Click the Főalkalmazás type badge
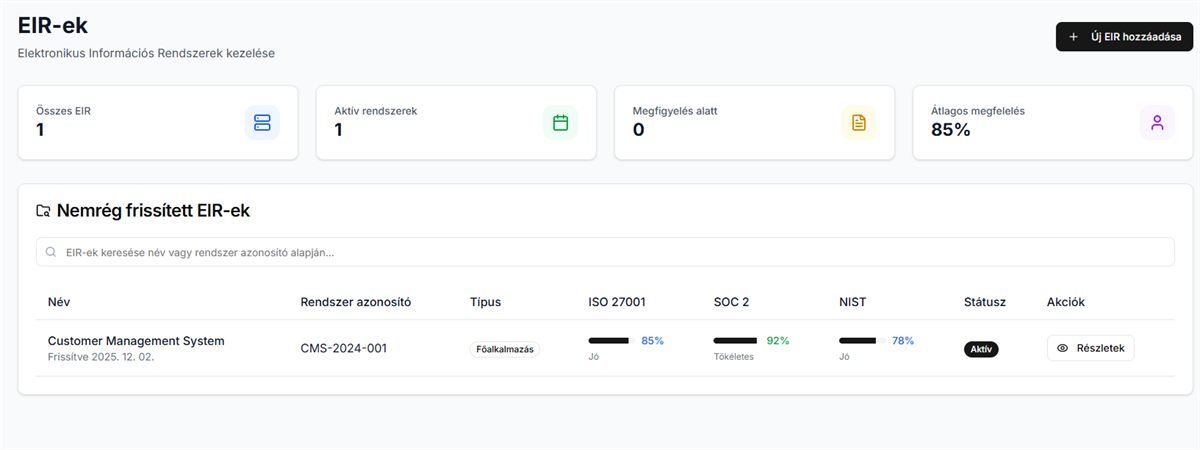The width and height of the screenshot is (1200, 450). pyautogui.click(x=505, y=350)
